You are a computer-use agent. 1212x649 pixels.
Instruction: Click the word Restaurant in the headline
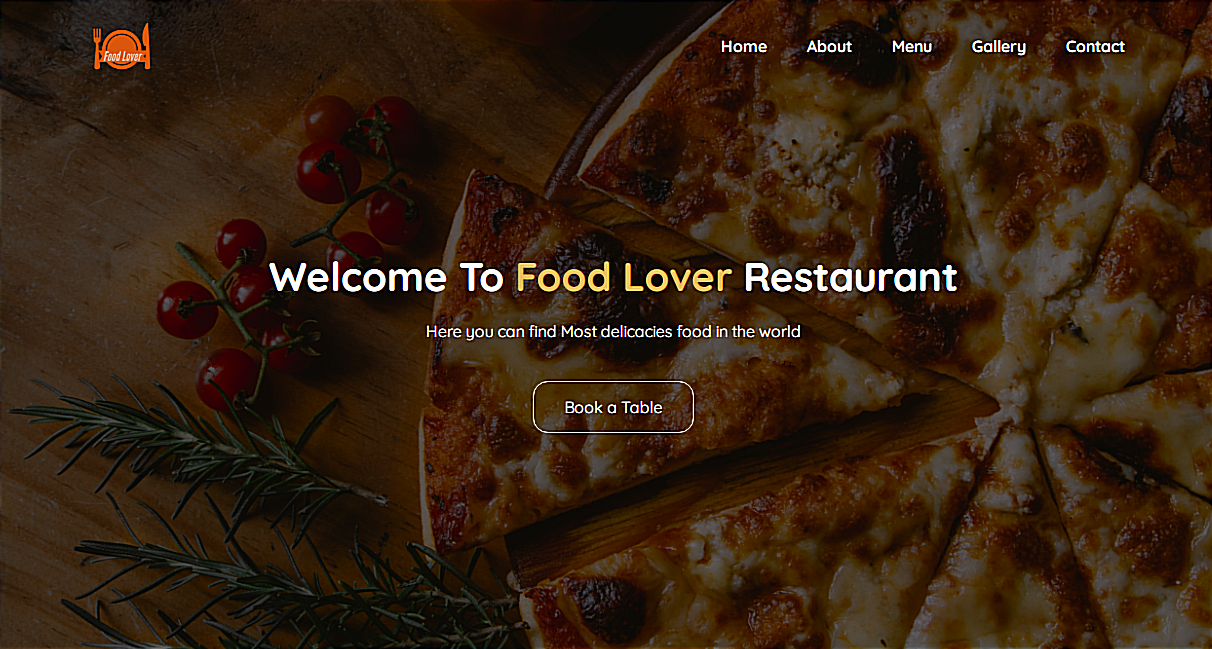pos(851,277)
